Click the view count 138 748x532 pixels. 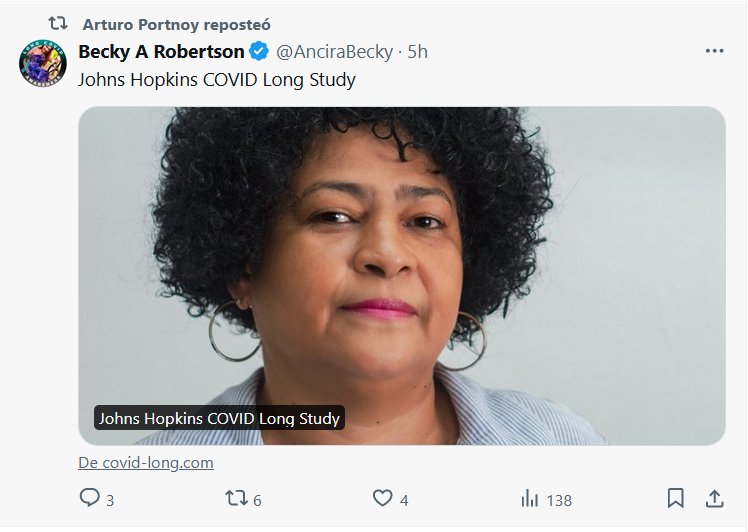(559, 500)
